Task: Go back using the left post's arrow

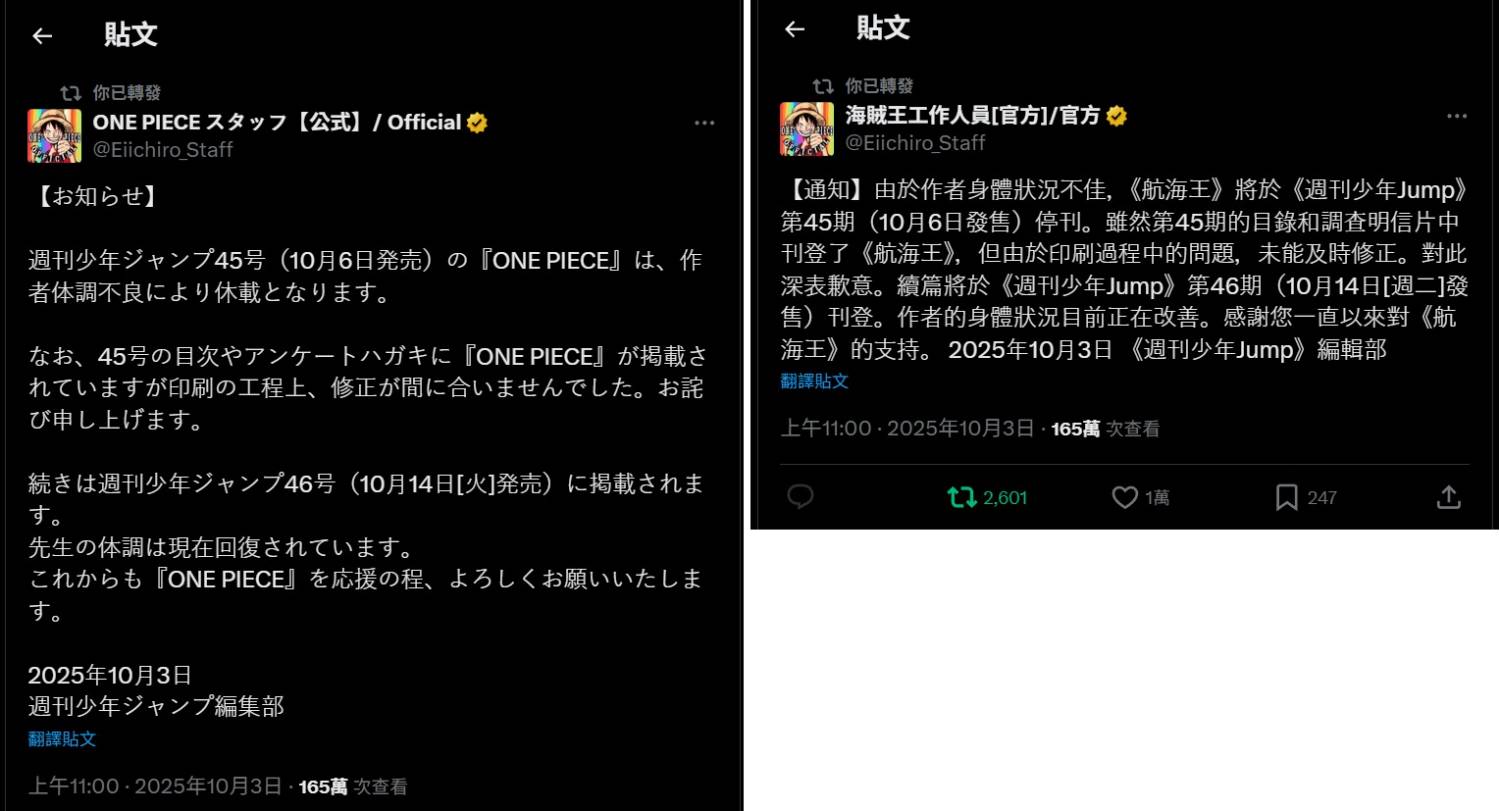Action: tap(41, 36)
